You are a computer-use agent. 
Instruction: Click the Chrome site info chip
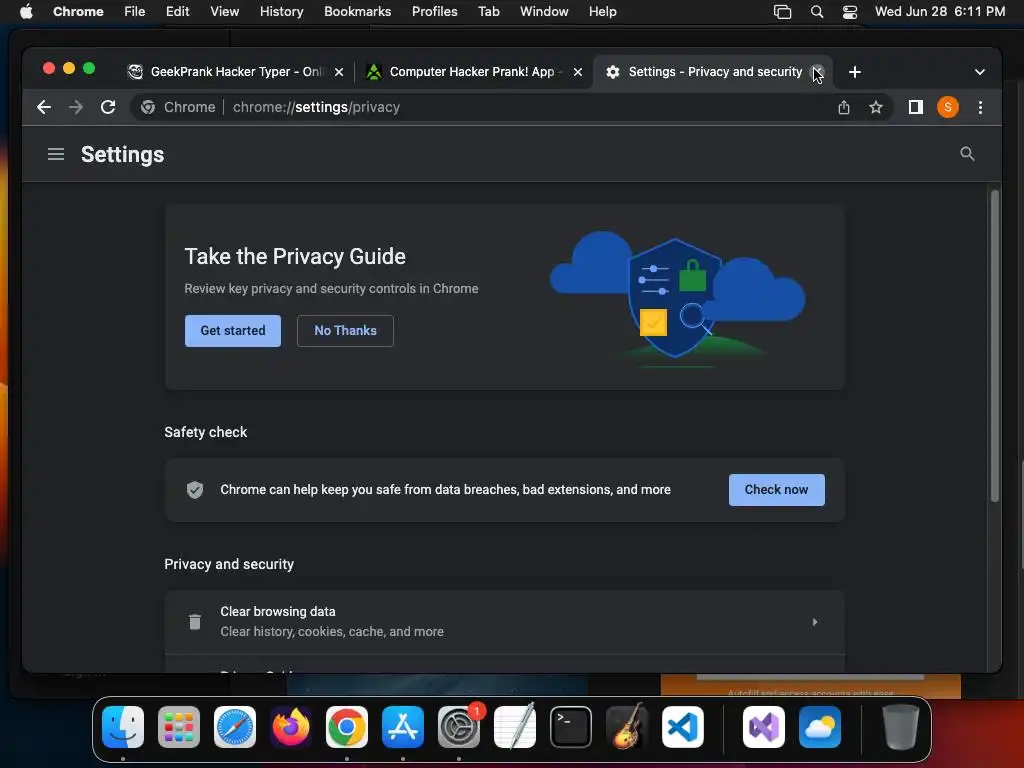178,107
